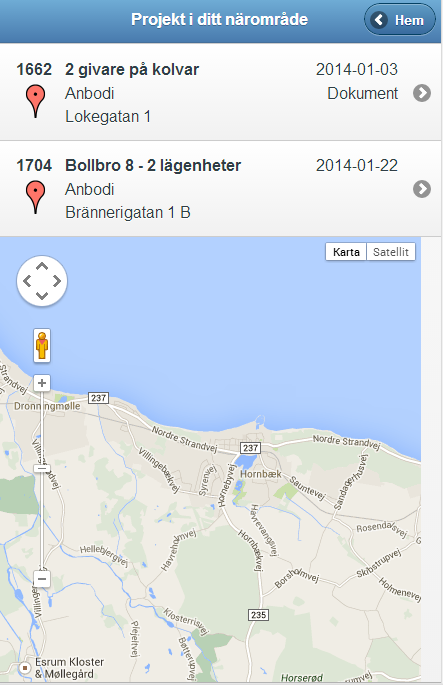This screenshot has height=688, width=443.
Task: Click the map zoom slider handle
Action: [42, 468]
